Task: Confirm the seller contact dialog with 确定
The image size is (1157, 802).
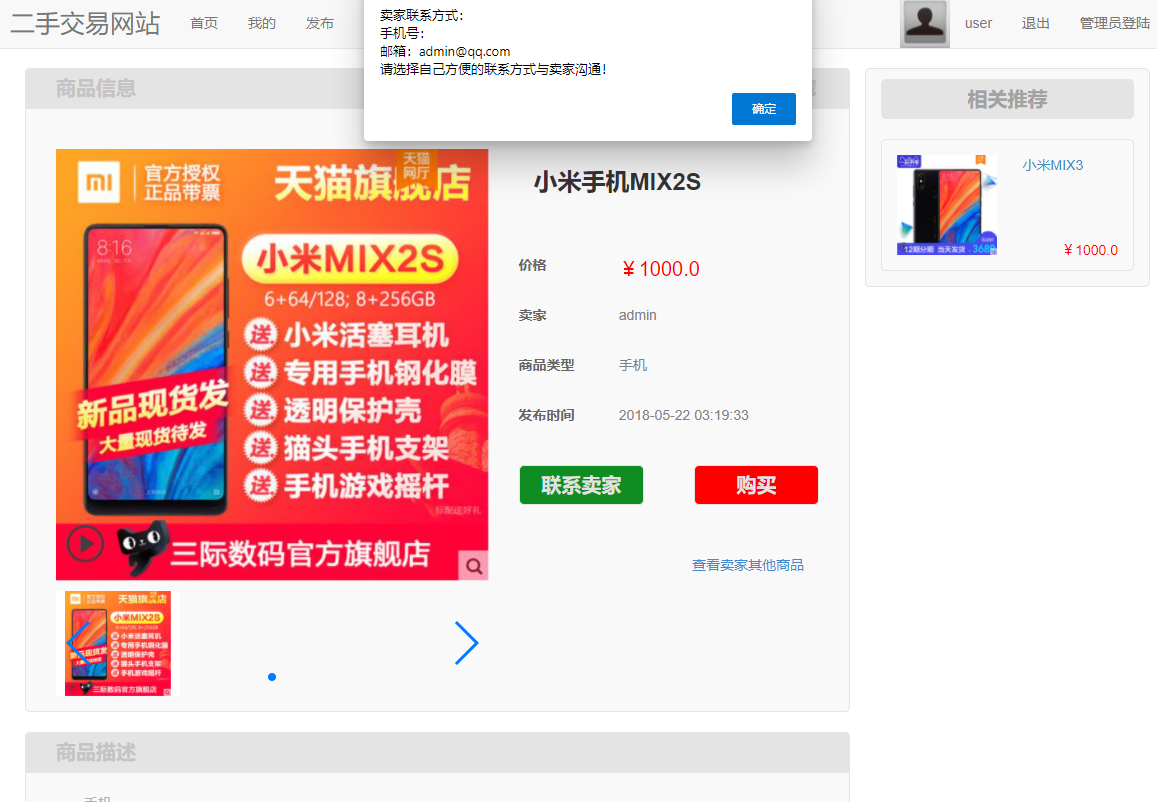Action: coord(763,109)
